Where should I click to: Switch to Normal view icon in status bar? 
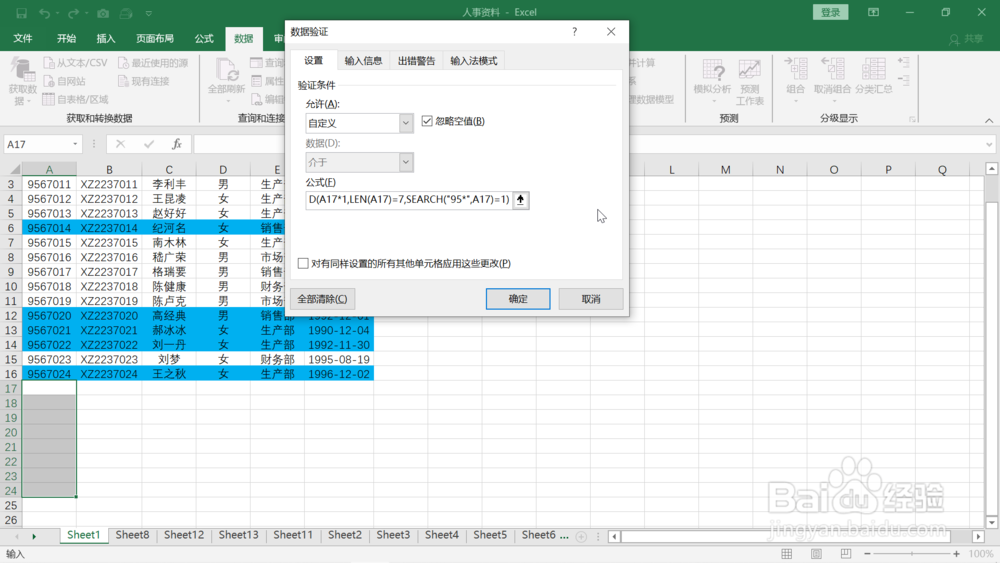pyautogui.click(x=786, y=553)
